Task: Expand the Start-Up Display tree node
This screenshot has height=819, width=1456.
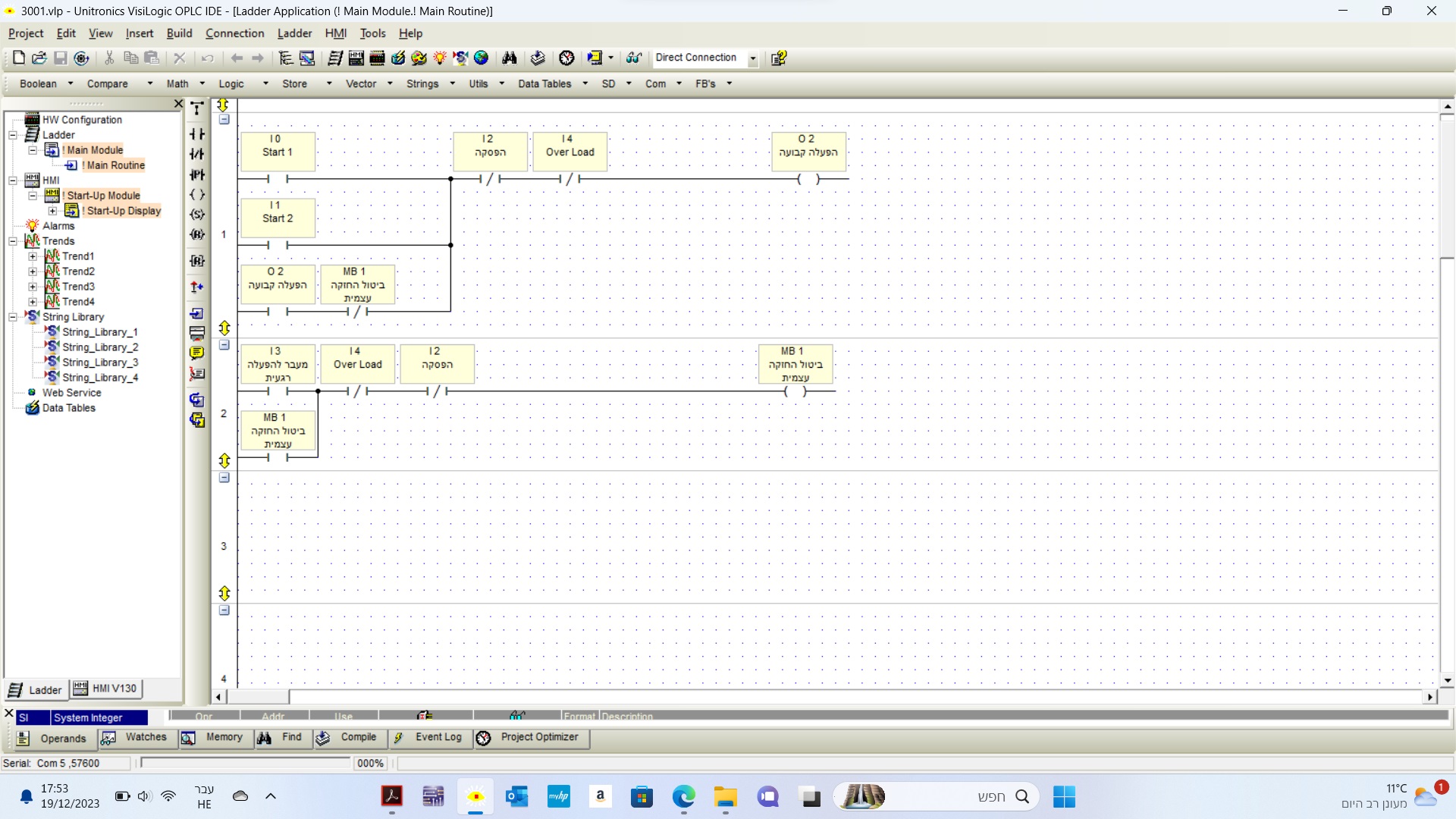Action: (x=52, y=211)
